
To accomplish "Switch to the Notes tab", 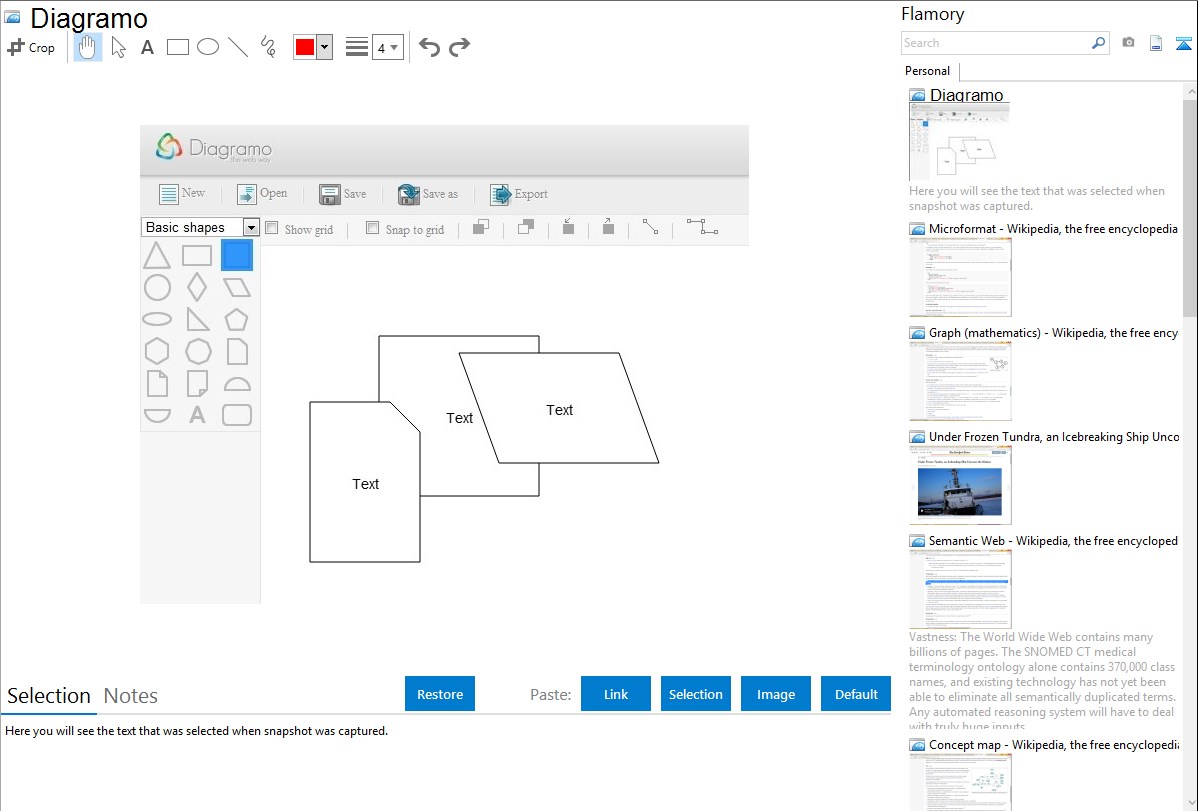I will tap(131, 696).
